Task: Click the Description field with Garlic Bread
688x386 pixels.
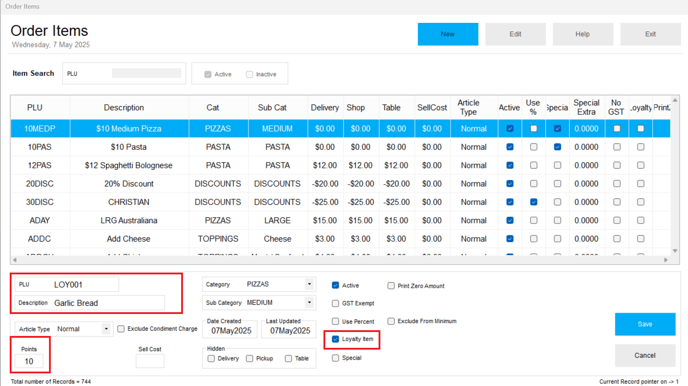Action: point(90,303)
